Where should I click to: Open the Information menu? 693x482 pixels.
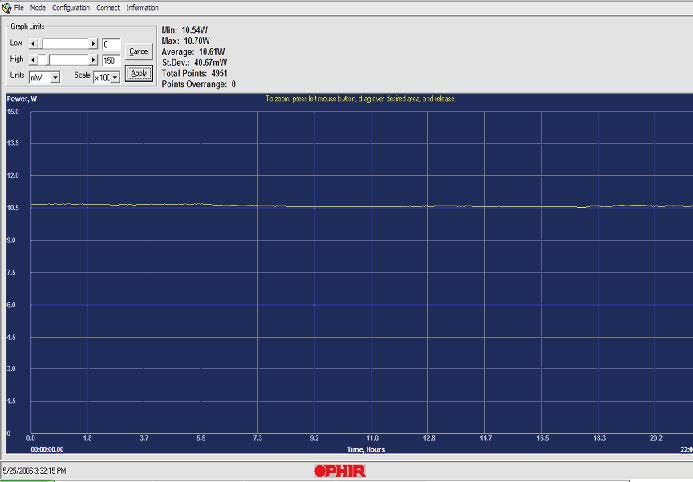pyautogui.click(x=142, y=7)
